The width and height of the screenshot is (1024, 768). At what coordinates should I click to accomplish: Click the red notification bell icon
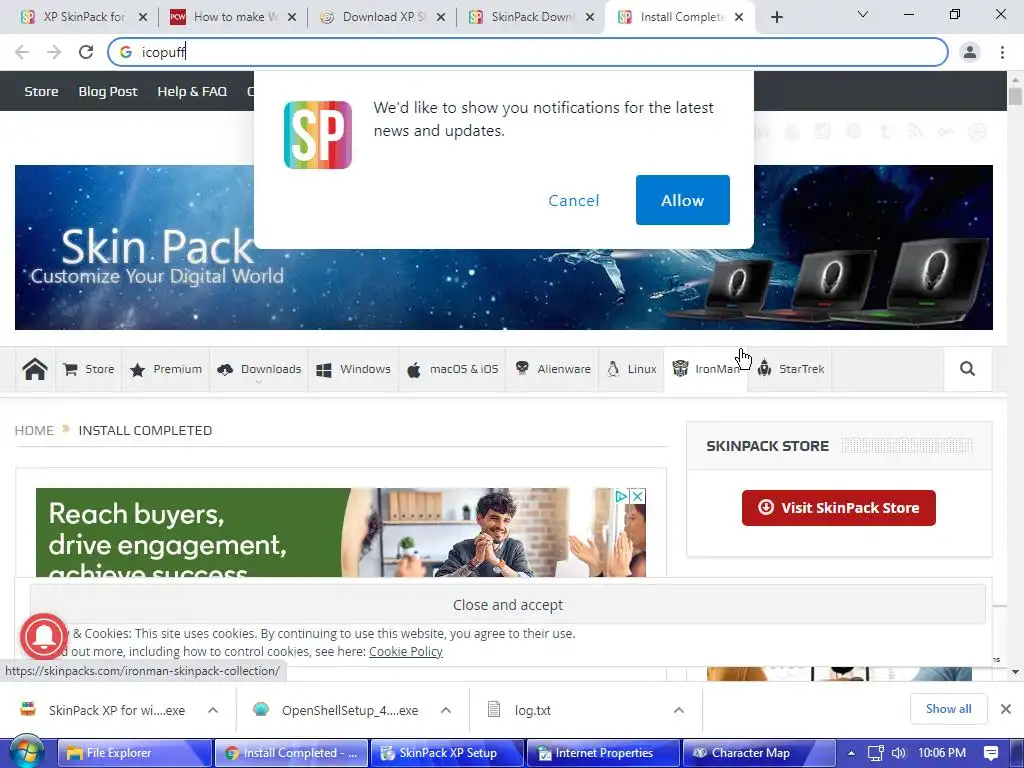click(x=44, y=637)
